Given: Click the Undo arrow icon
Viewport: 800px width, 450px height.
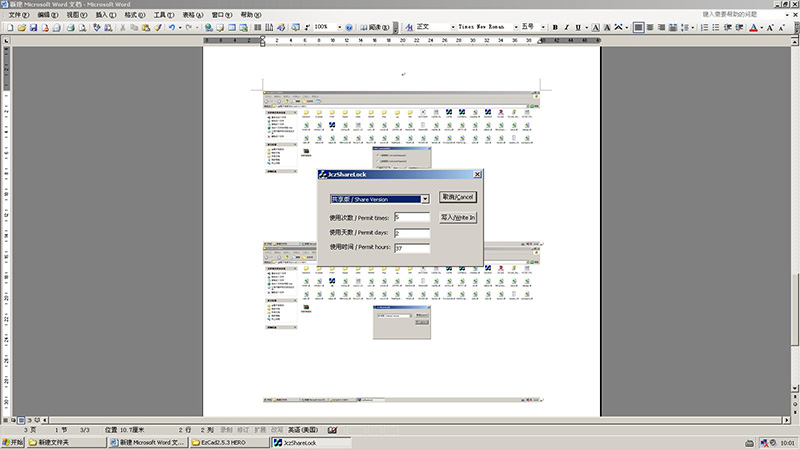Looking at the screenshot, I should click(172, 27).
